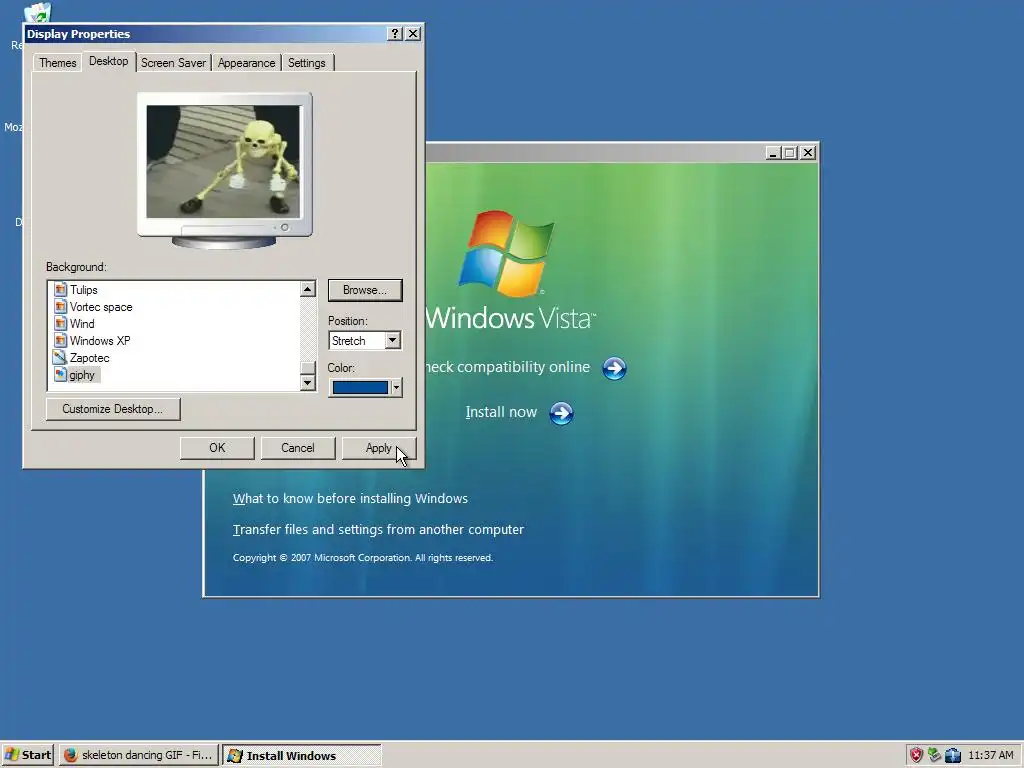
Task: Click the Vortec space wallpaper icon
Action: (61, 306)
